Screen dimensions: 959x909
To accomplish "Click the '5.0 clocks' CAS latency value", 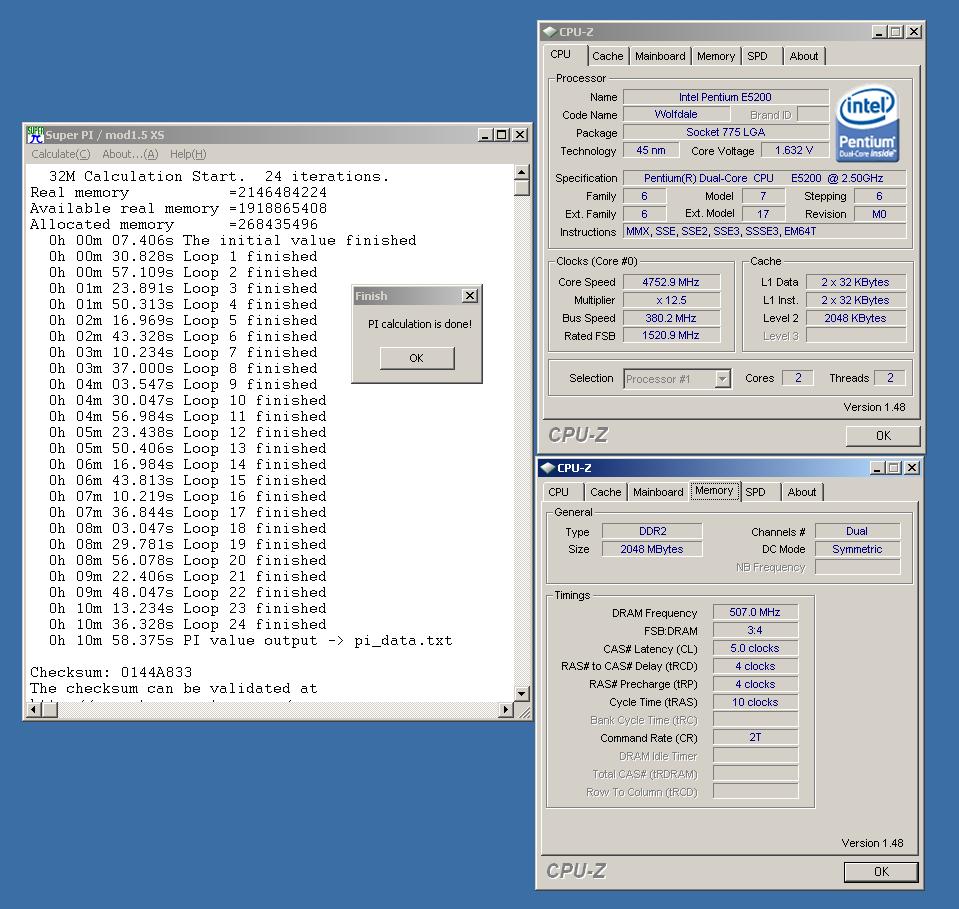I will (755, 648).
